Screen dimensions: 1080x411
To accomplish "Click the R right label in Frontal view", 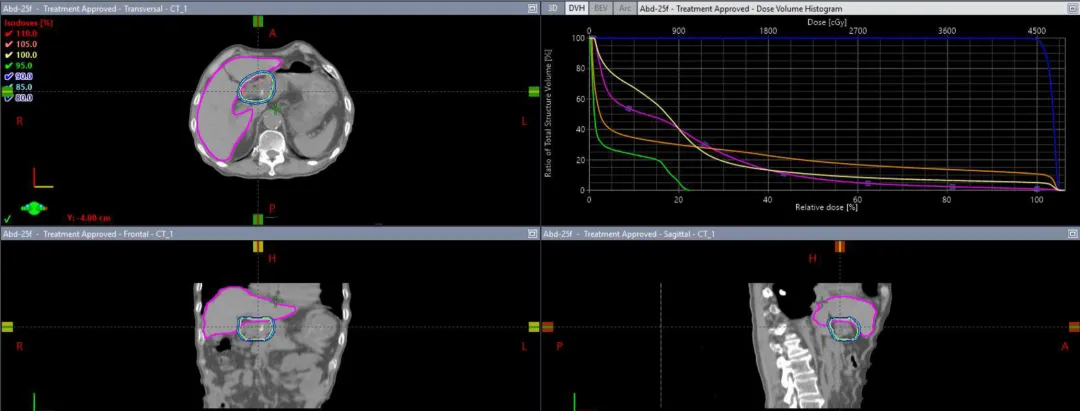I will (x=19, y=347).
